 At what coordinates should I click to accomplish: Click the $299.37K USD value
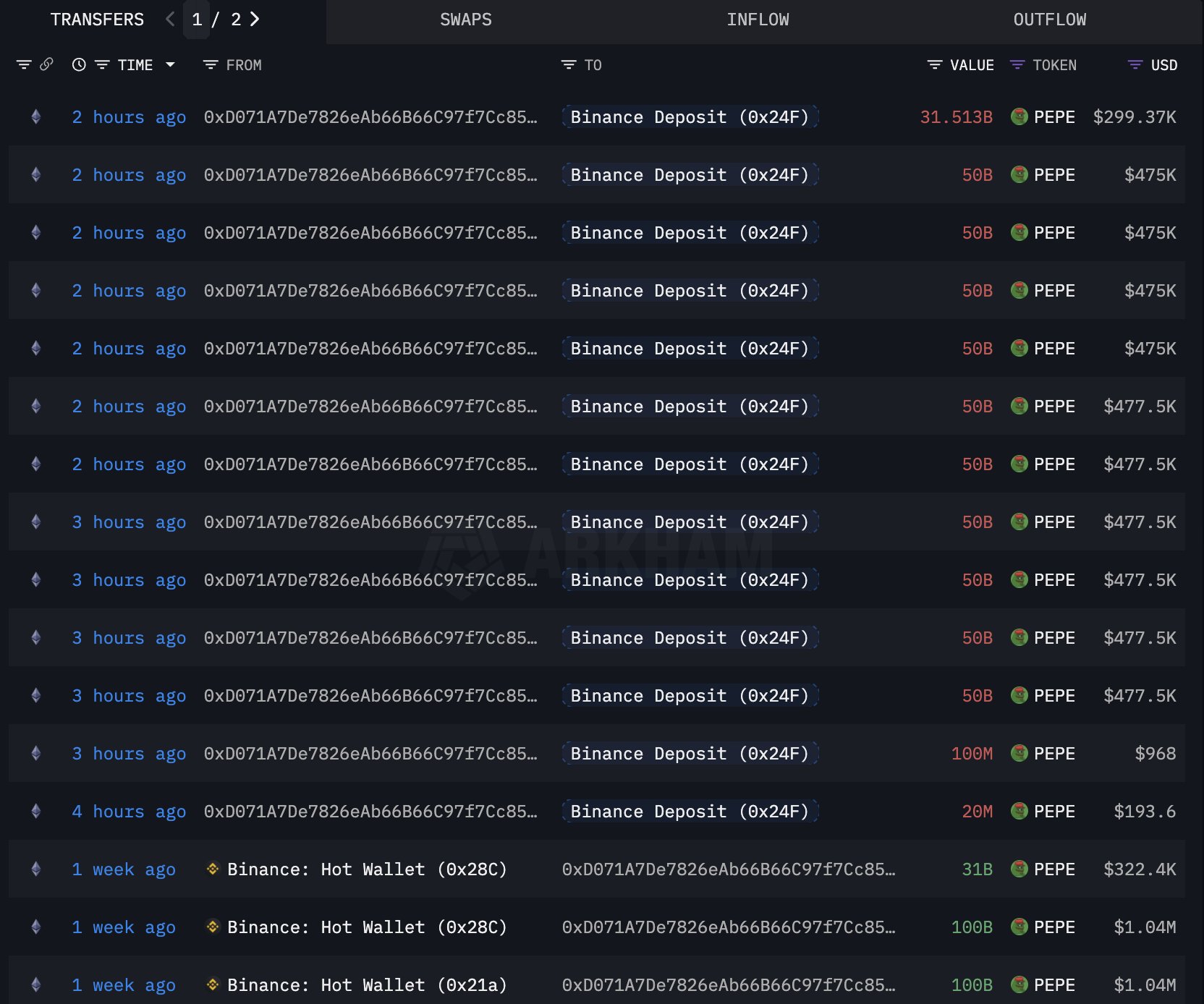click(1135, 117)
